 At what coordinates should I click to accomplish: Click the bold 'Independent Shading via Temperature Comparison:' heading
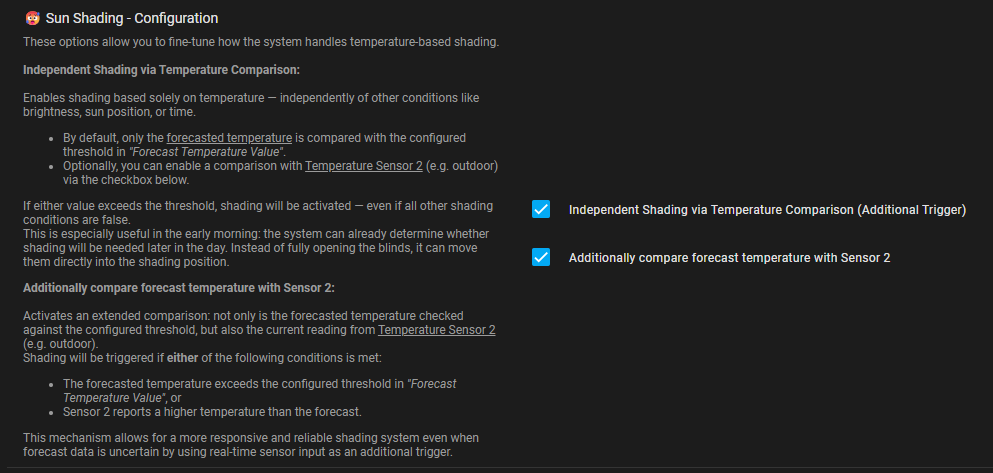(161, 69)
